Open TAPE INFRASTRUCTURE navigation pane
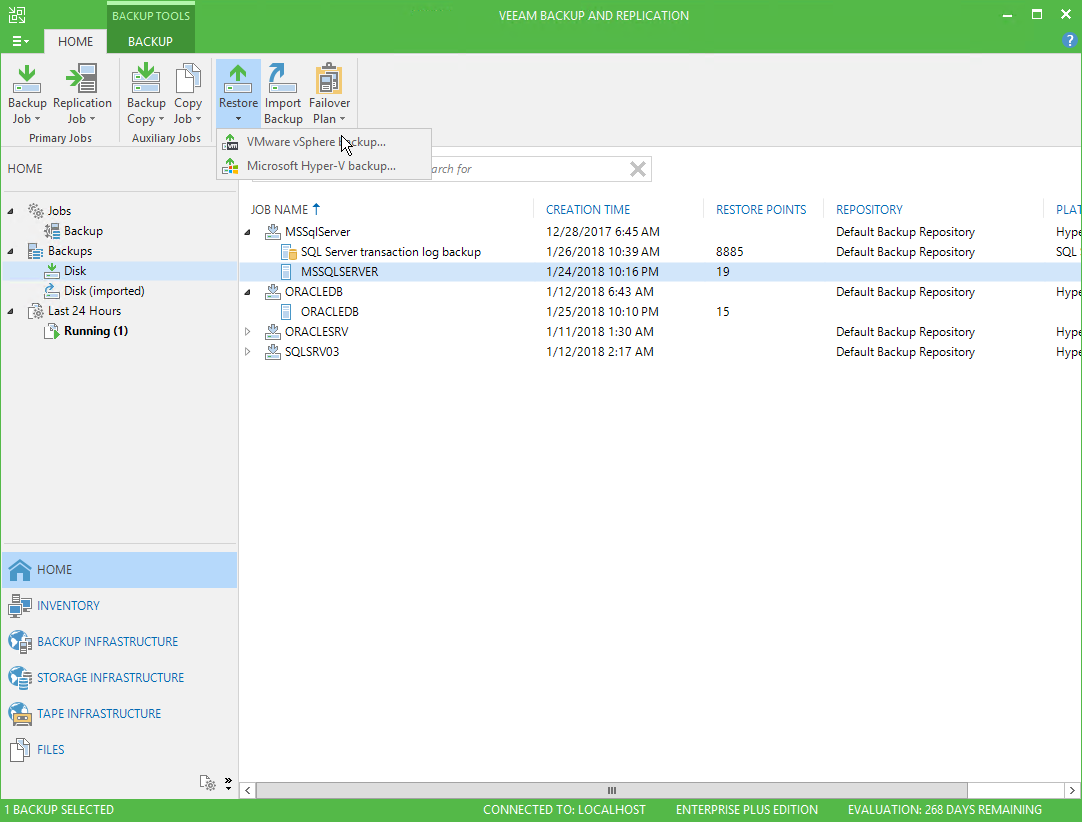The height and width of the screenshot is (822, 1082). click(x=119, y=714)
